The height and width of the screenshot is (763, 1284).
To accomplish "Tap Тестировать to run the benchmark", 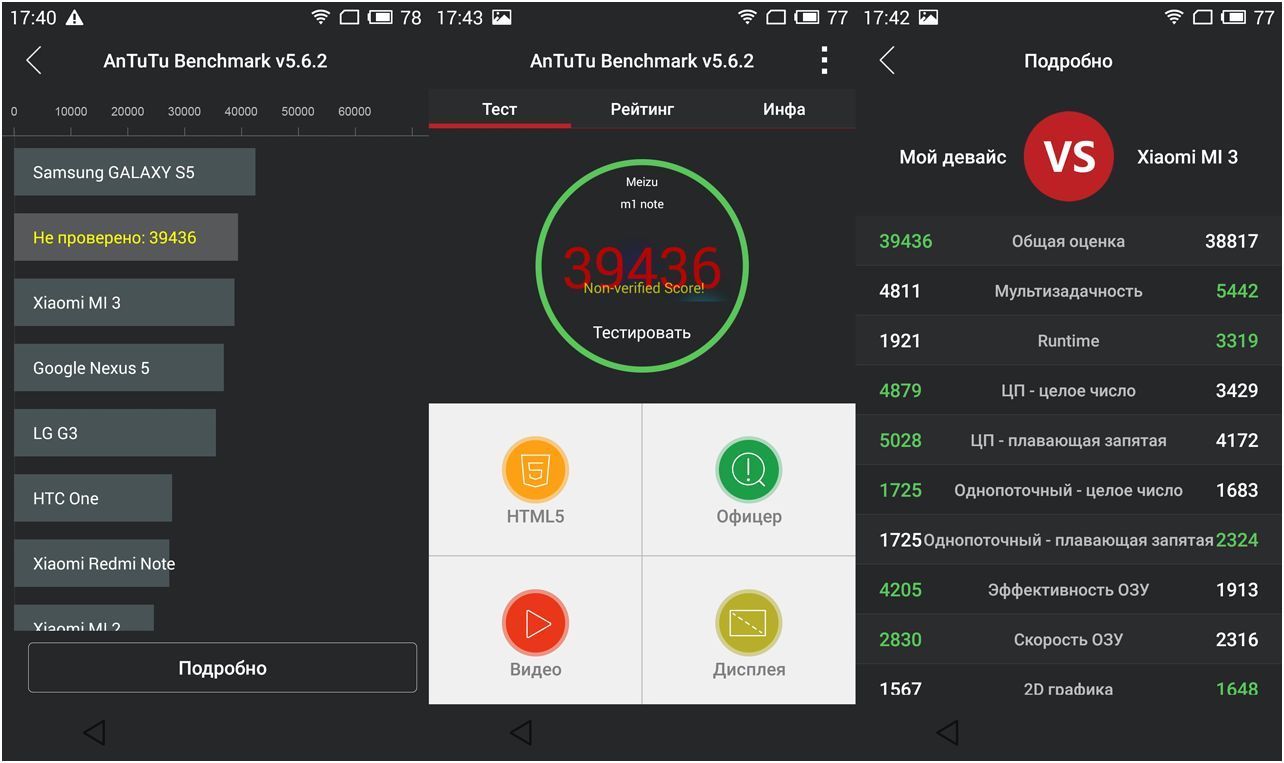I will 641,332.
